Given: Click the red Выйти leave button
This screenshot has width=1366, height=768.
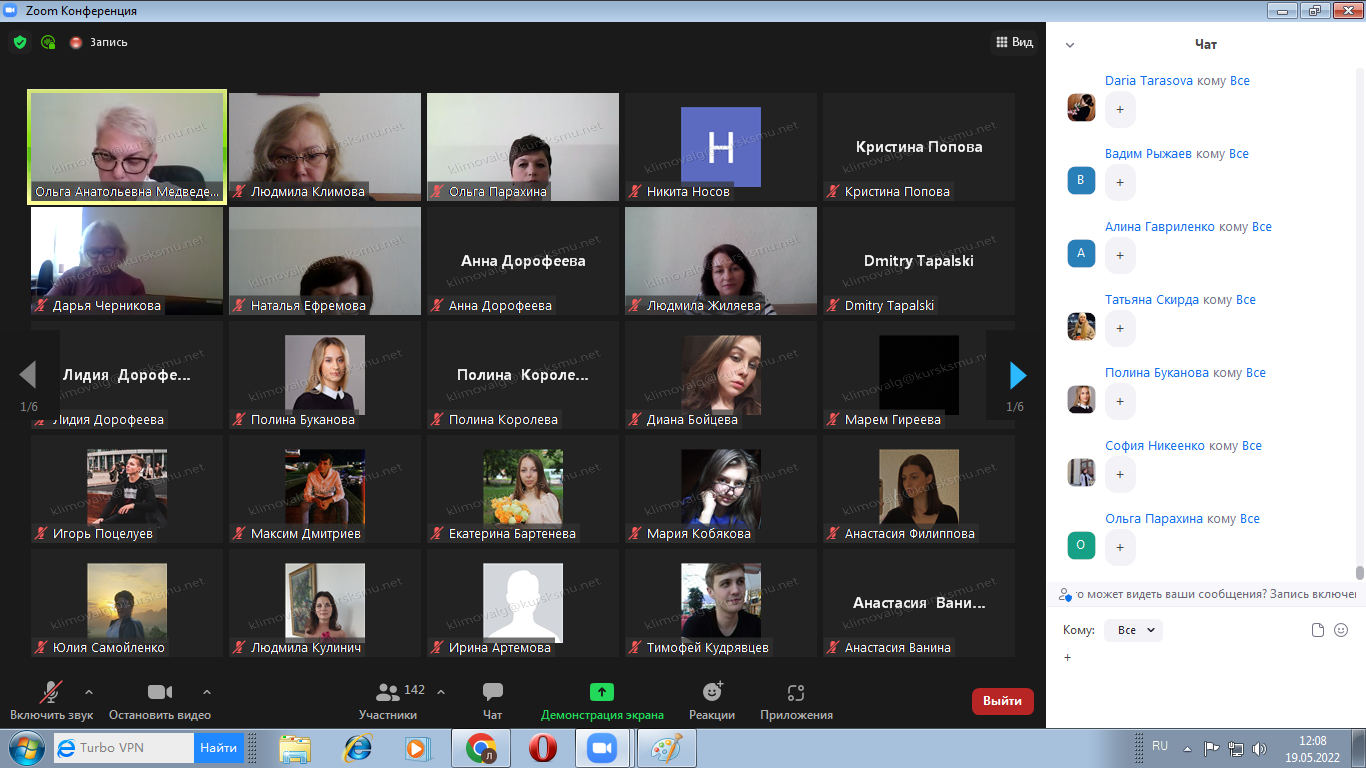Looking at the screenshot, I should [x=1002, y=701].
